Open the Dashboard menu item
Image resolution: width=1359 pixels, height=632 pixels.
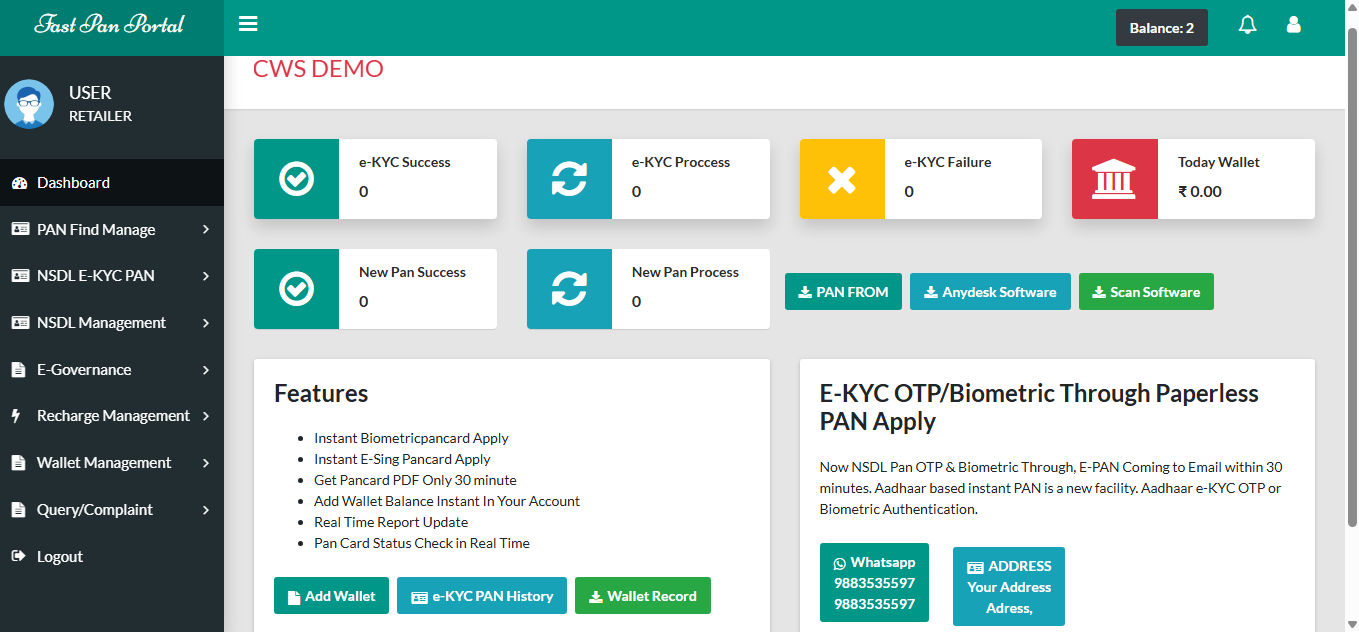(73, 183)
